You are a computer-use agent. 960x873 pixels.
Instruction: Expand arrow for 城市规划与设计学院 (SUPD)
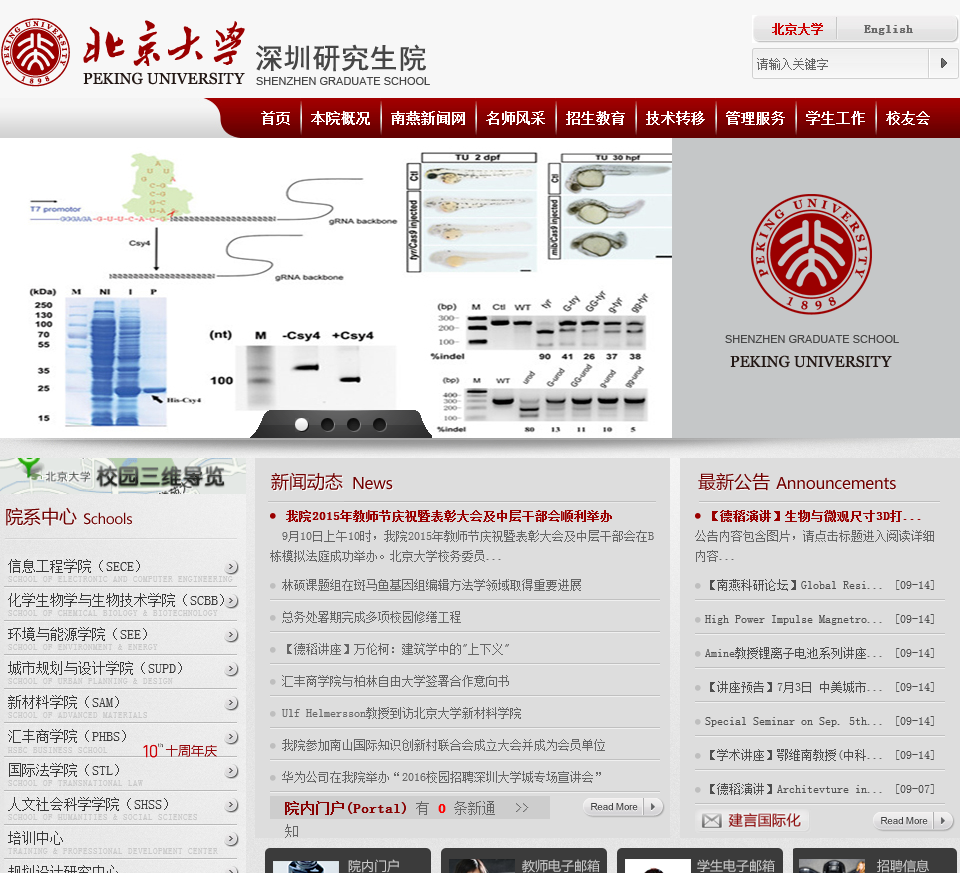click(x=231, y=669)
